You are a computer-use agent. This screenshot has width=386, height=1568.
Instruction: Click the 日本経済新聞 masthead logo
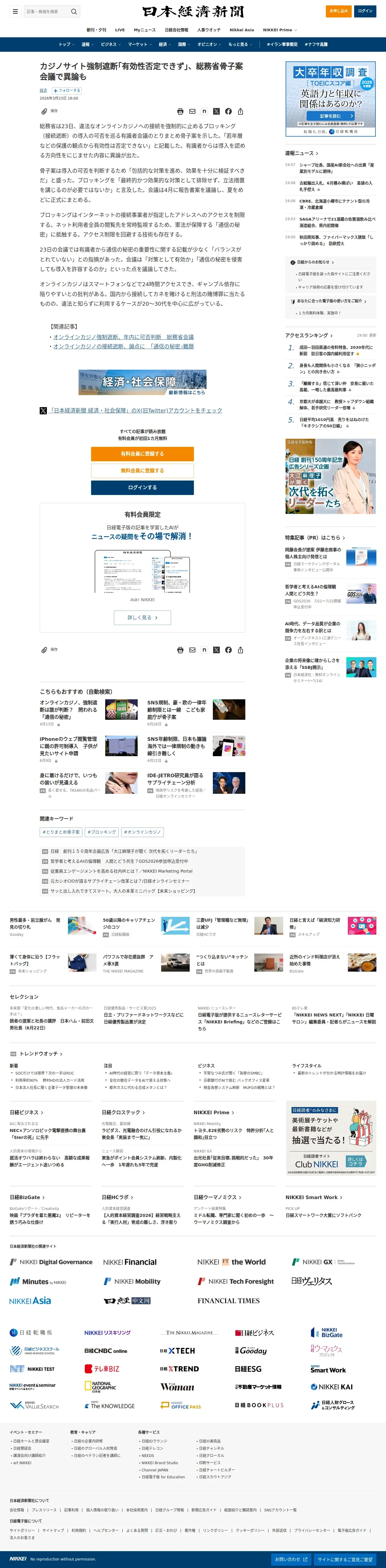point(193,11)
